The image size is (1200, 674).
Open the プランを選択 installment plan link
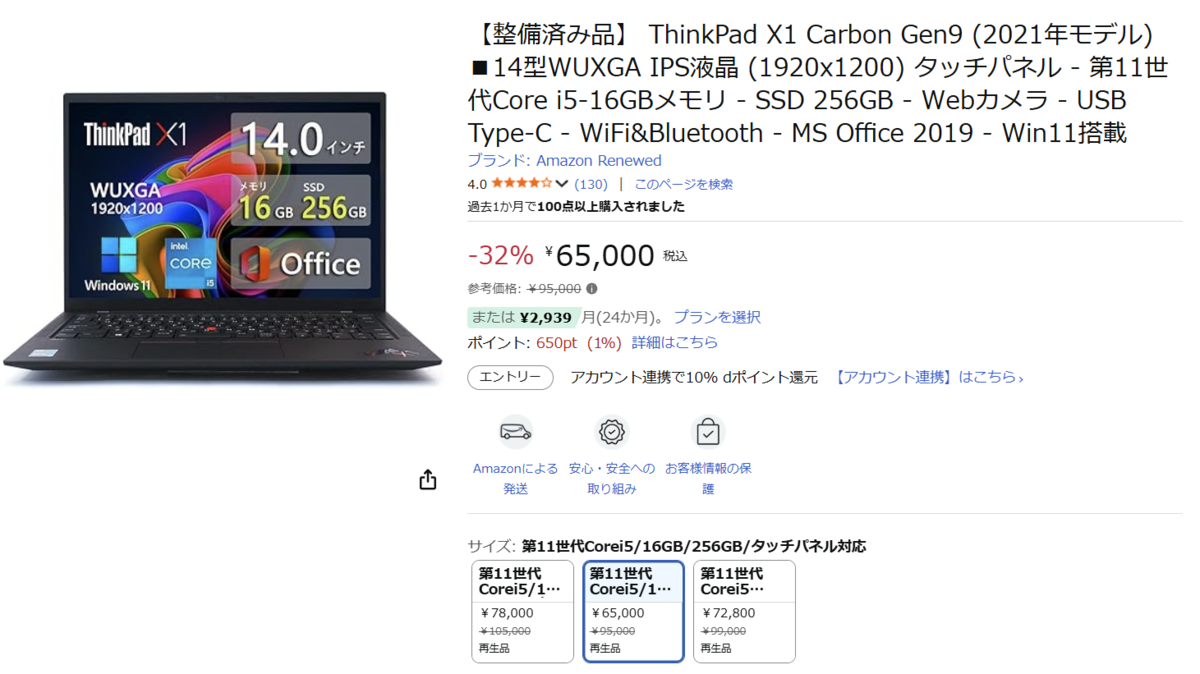pos(717,317)
